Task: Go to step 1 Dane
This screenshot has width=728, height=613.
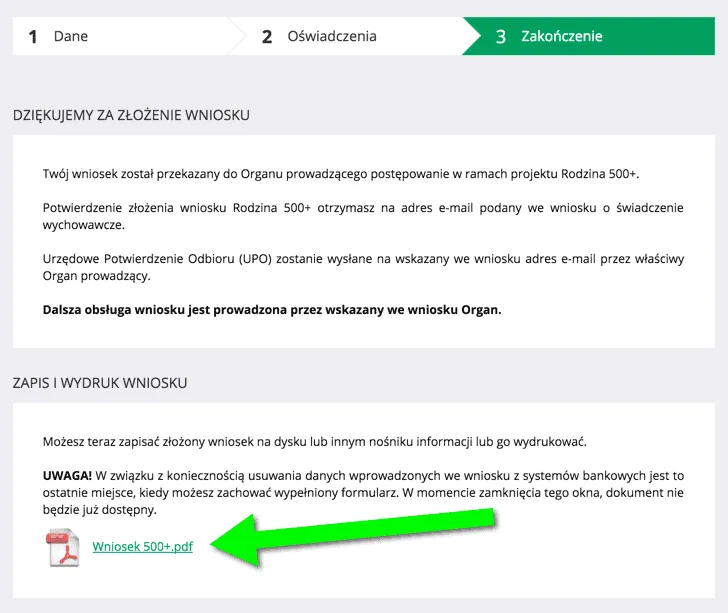Action: (122, 36)
